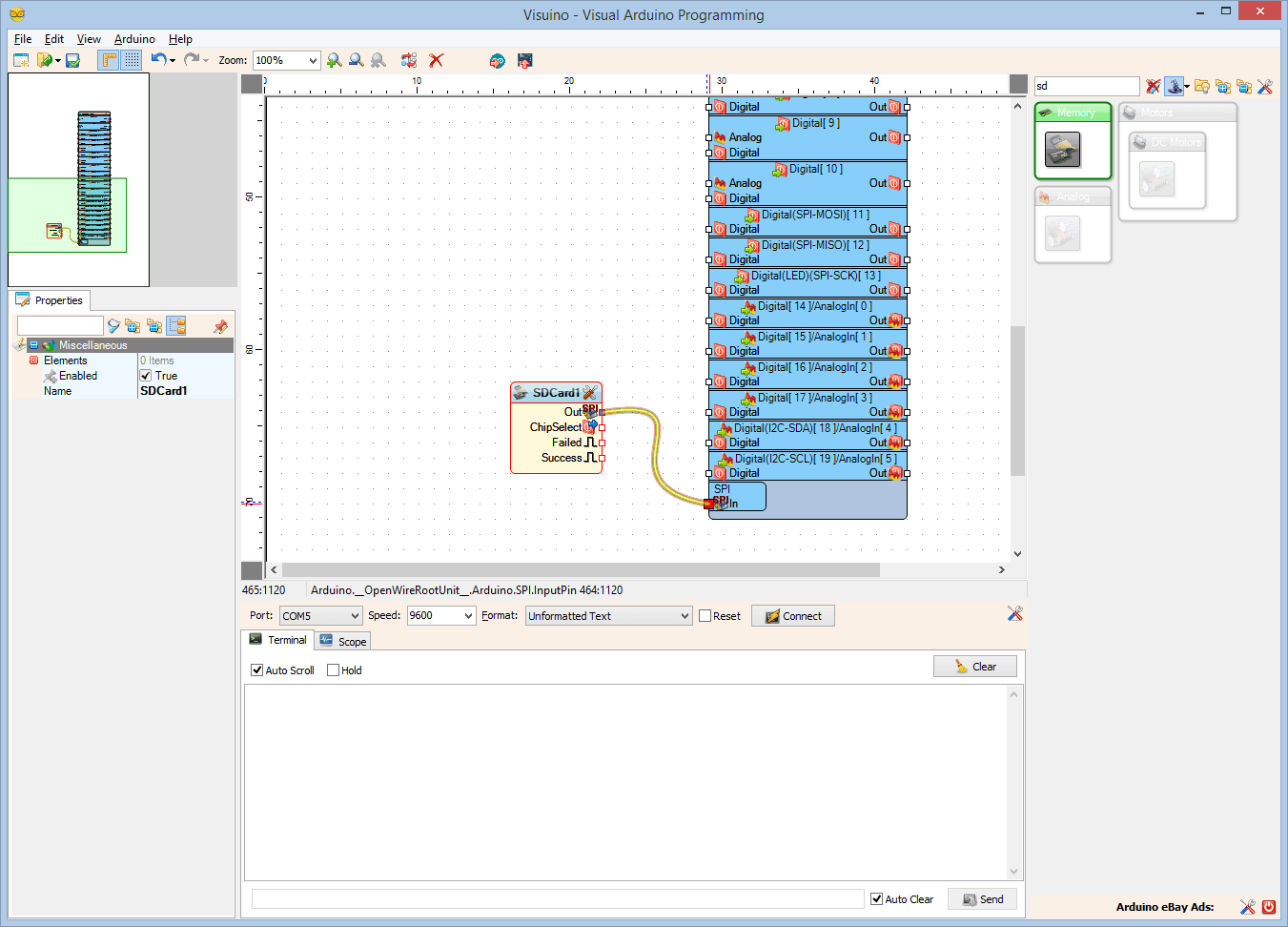Click the tools wrench icon in the component panel
This screenshot has height=927, width=1288.
click(x=1265, y=86)
